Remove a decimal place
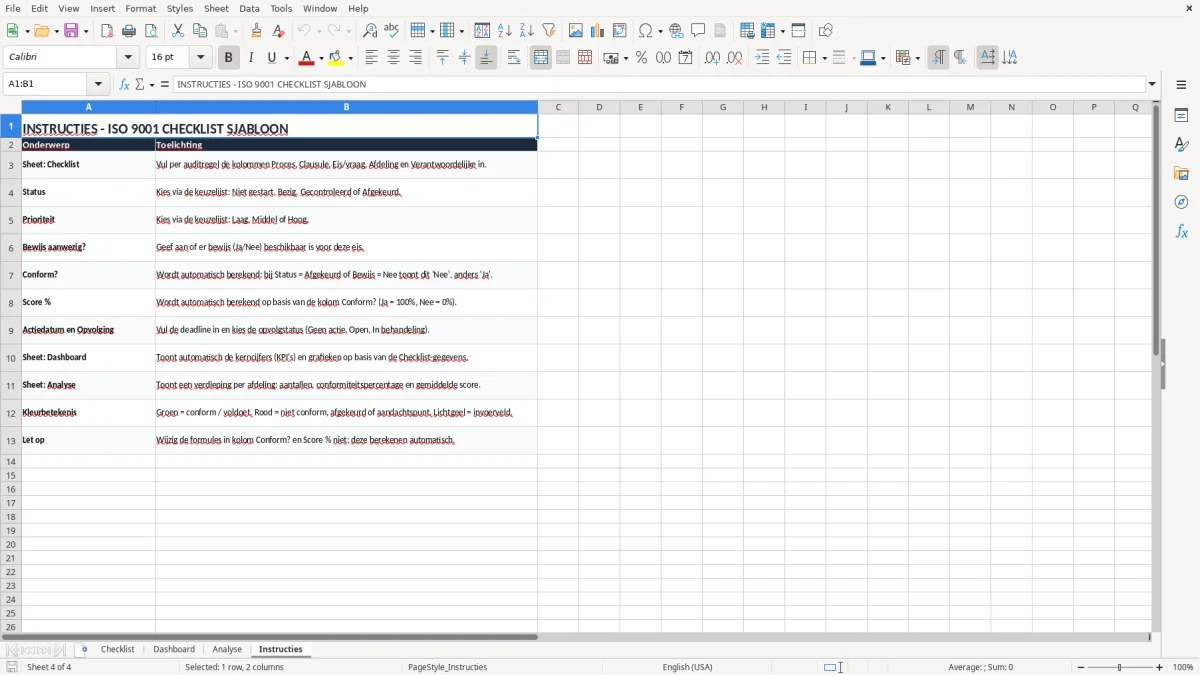The image size is (1200, 675). tap(735, 58)
